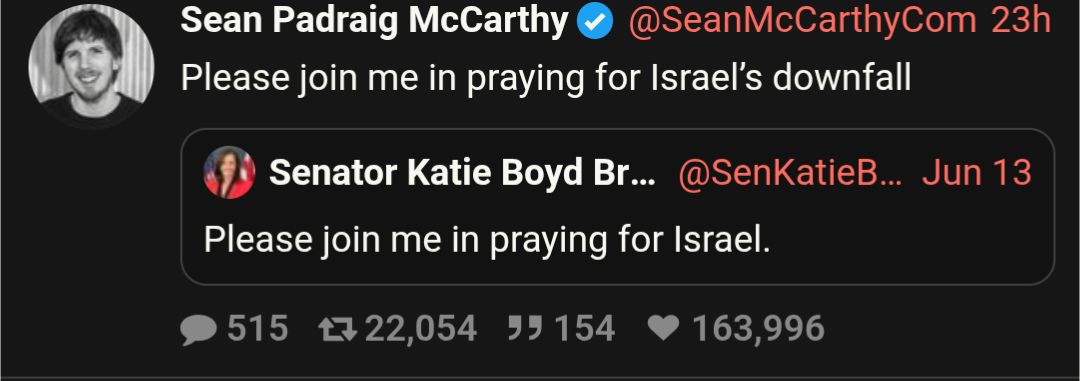This screenshot has height=381, width=1080.
Task: Open Sean Padraig McCarthy display name link
Action: click(x=375, y=22)
